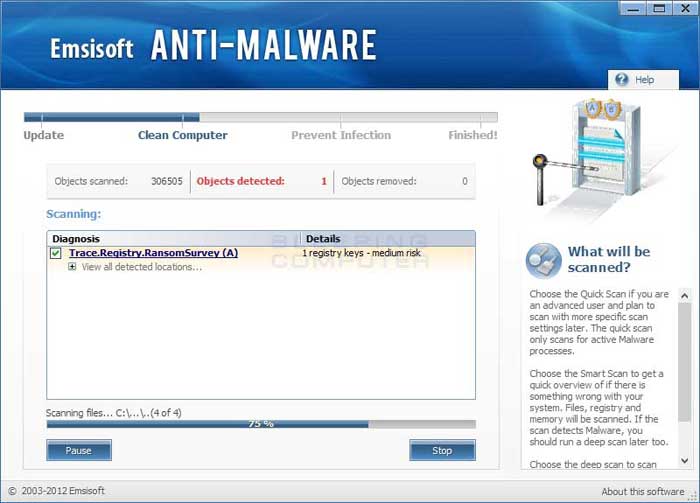Pause the running scan
Screen dimensions: 700x503
click(79, 450)
